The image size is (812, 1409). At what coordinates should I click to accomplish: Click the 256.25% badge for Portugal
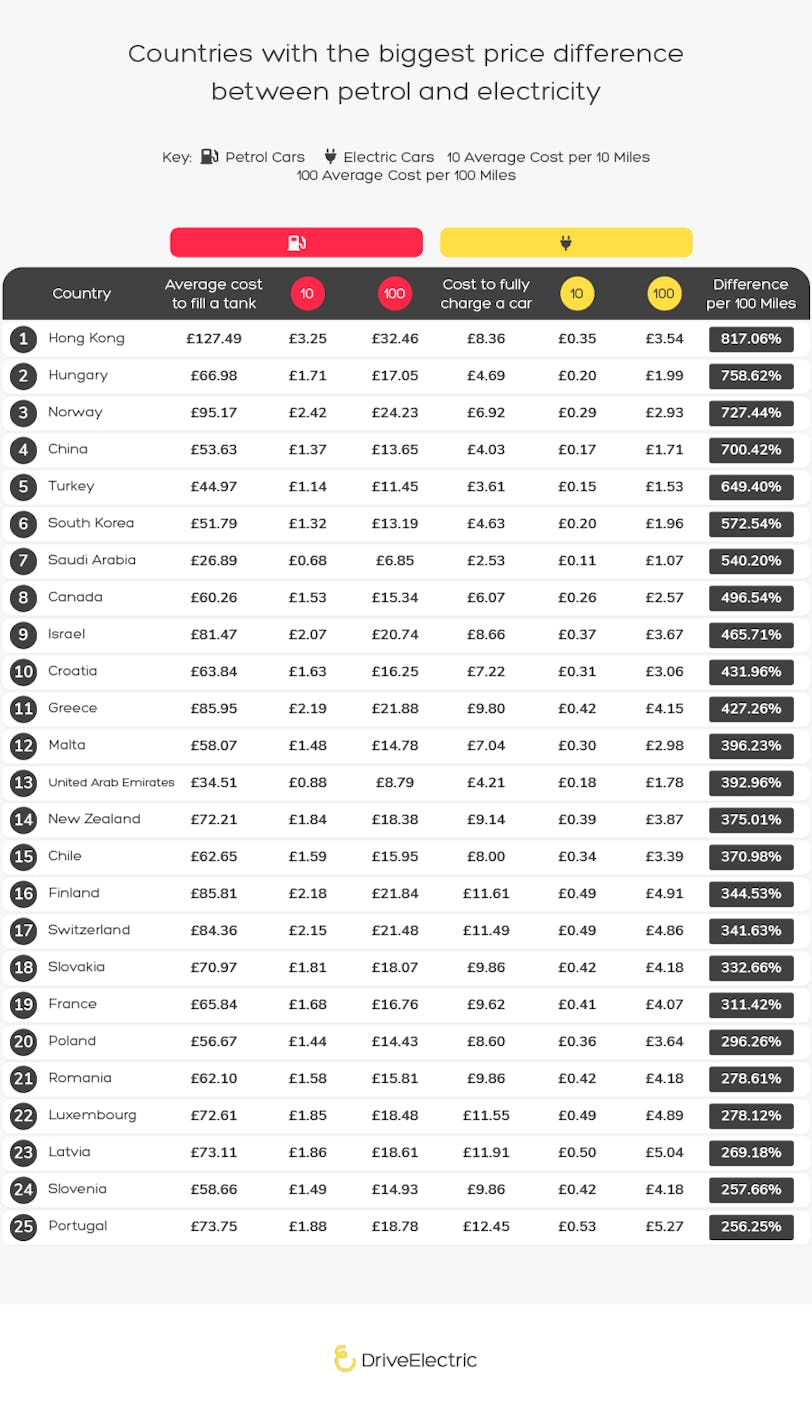751,1227
